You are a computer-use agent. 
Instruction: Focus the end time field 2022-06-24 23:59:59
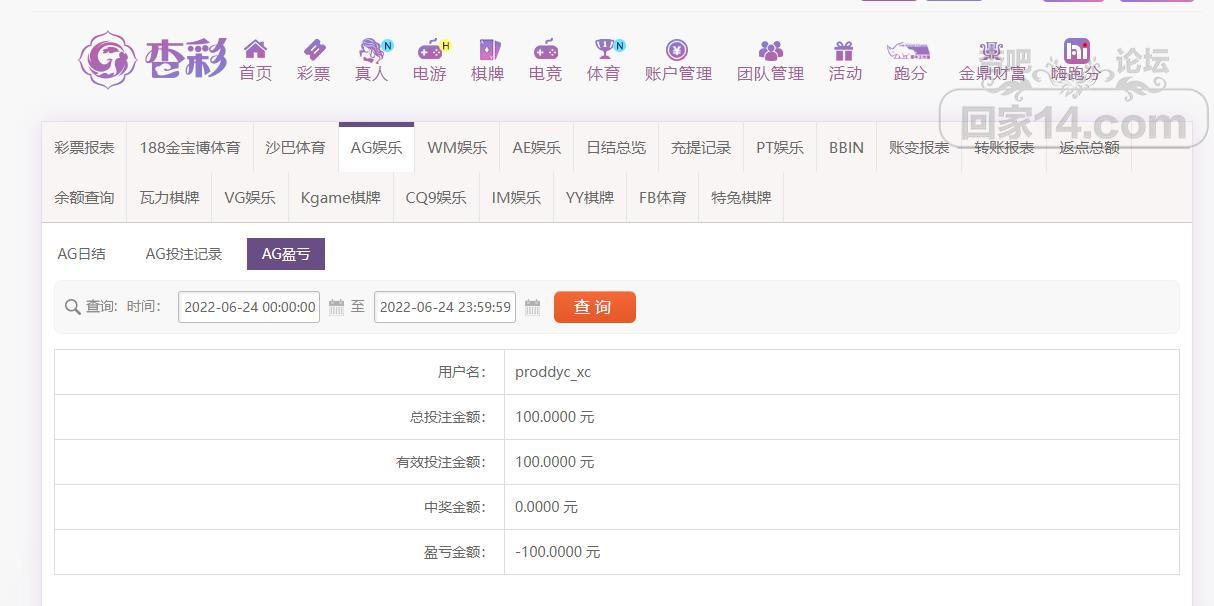(x=445, y=307)
